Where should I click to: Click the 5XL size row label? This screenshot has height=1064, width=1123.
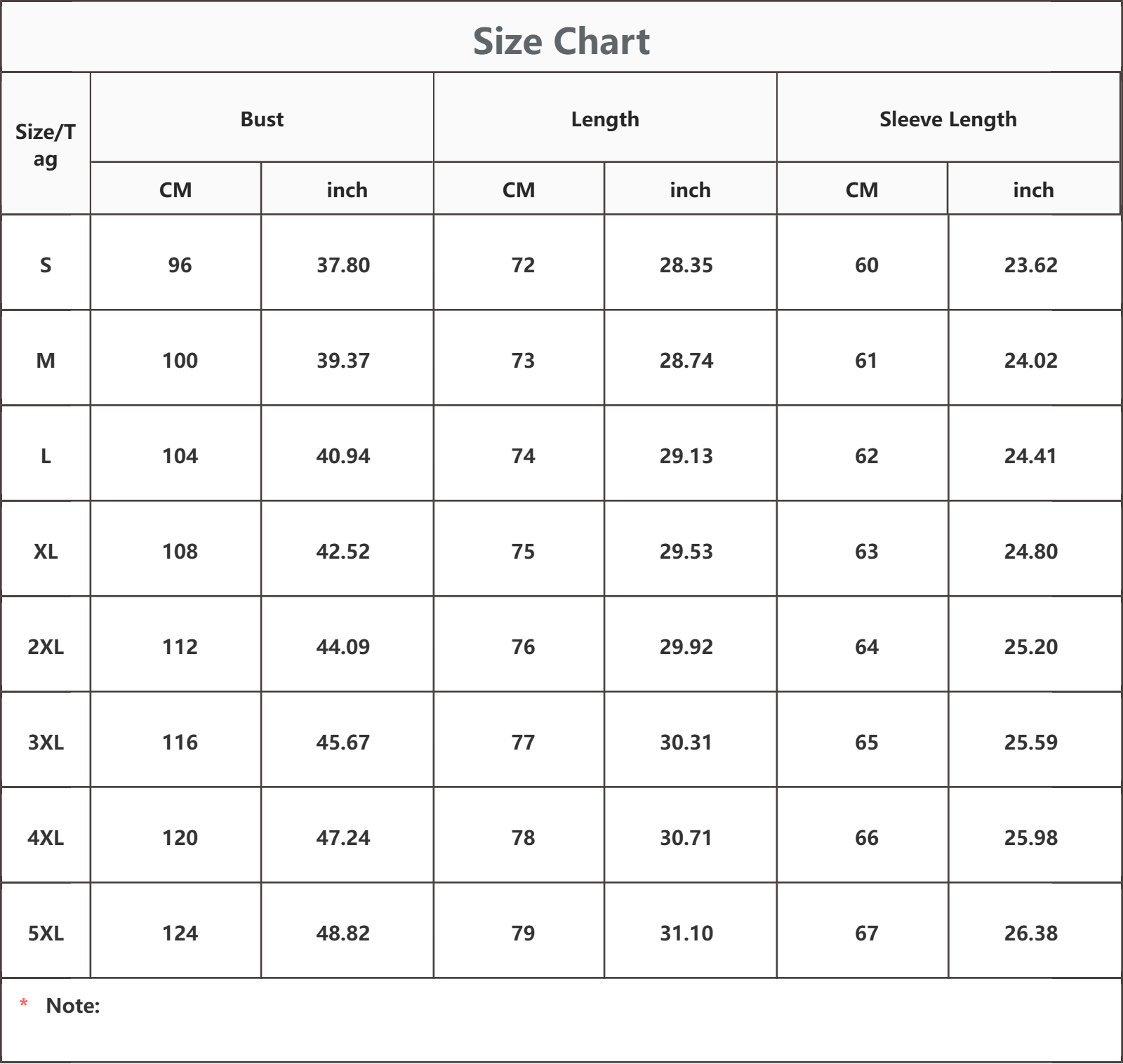46,933
